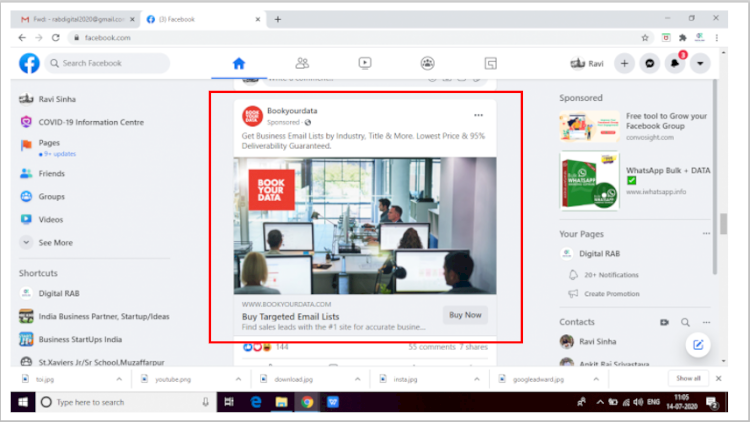Expand See More in left sidebar
The height and width of the screenshot is (422, 750).
tap(55, 242)
